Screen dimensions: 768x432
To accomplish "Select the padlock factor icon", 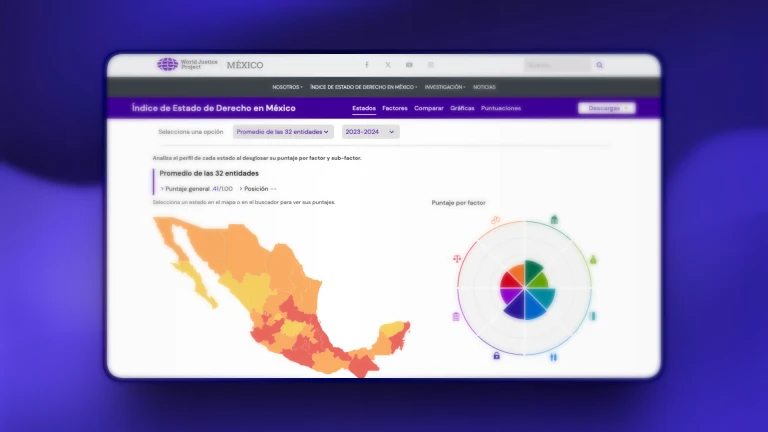I will tap(497, 356).
